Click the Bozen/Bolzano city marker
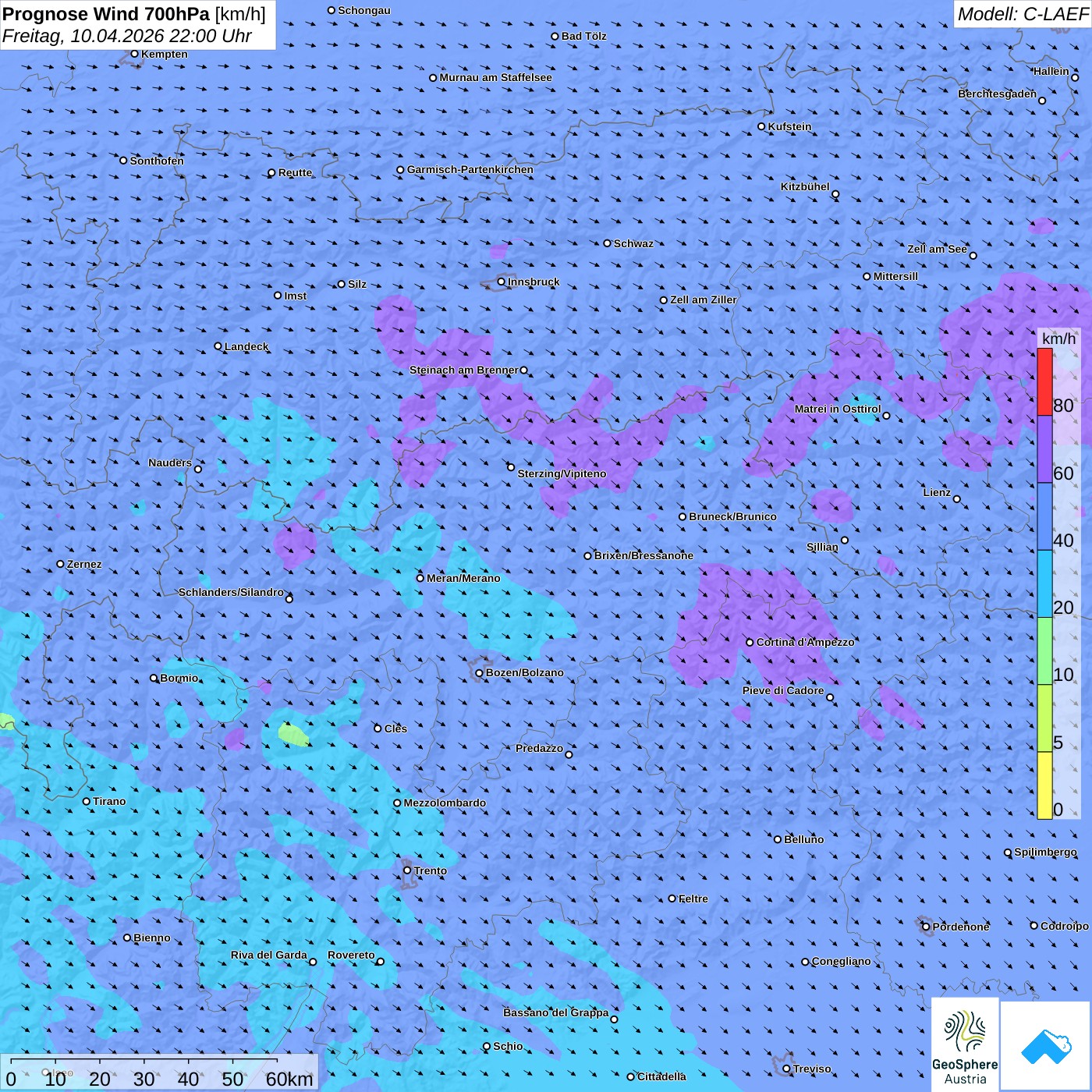Image resolution: width=1092 pixels, height=1092 pixels. (479, 672)
